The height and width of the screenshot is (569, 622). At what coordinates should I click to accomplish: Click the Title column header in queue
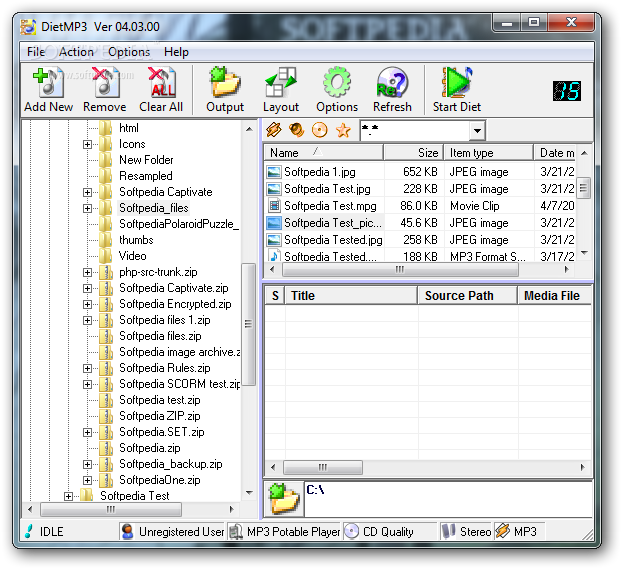point(351,296)
